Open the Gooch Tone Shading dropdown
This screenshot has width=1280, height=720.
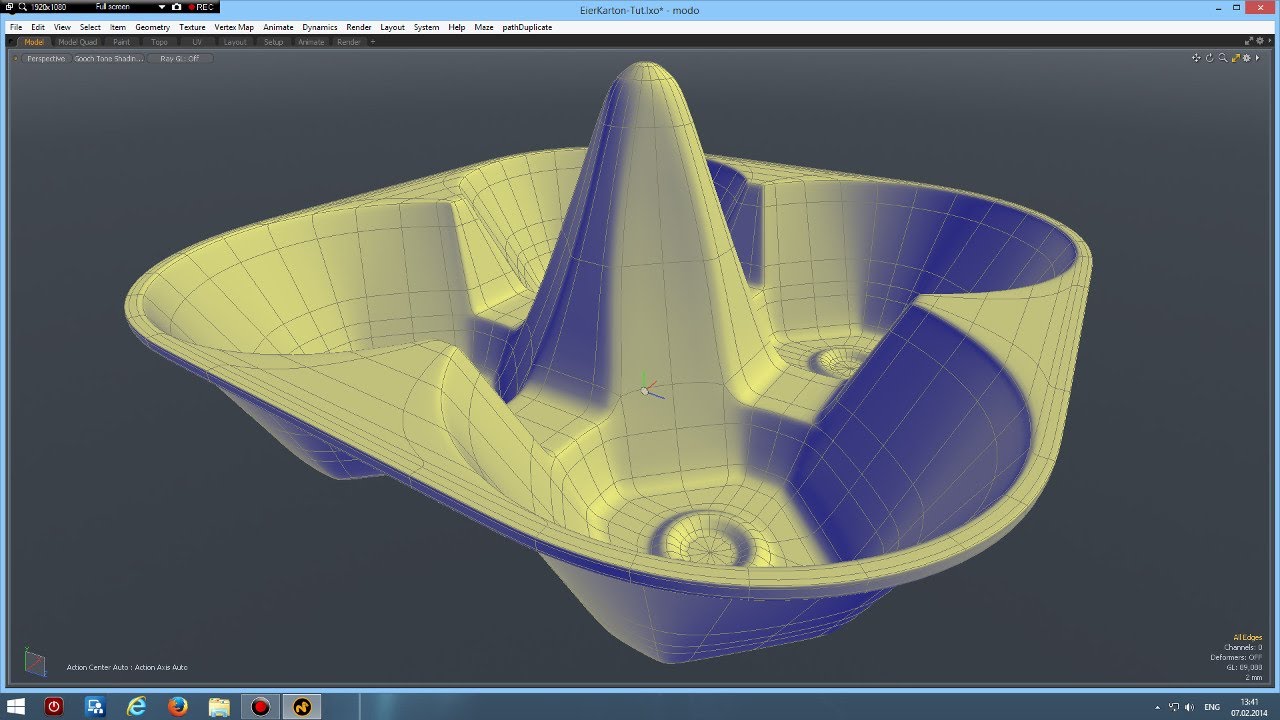pos(109,59)
